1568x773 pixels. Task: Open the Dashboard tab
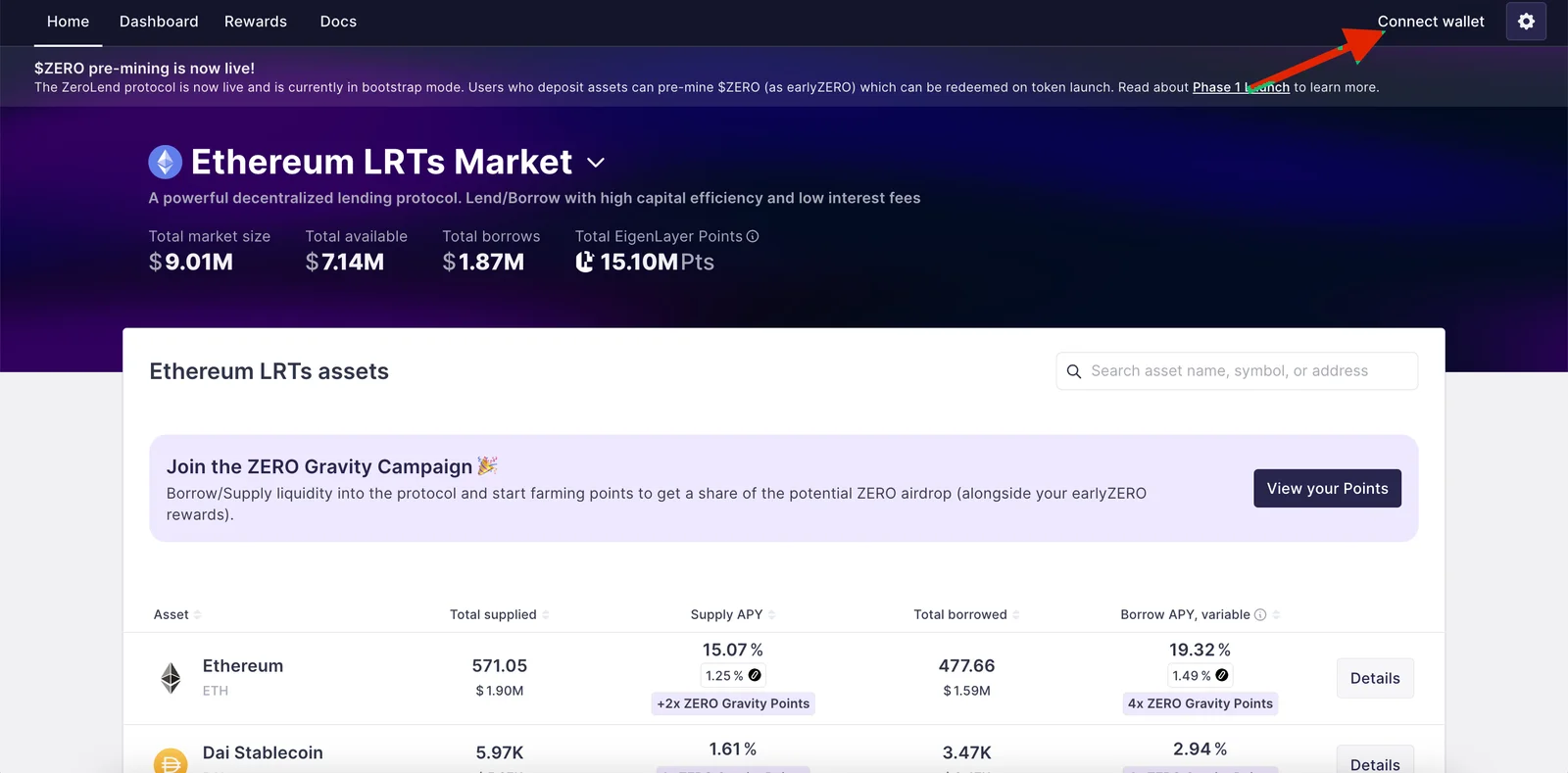(159, 22)
